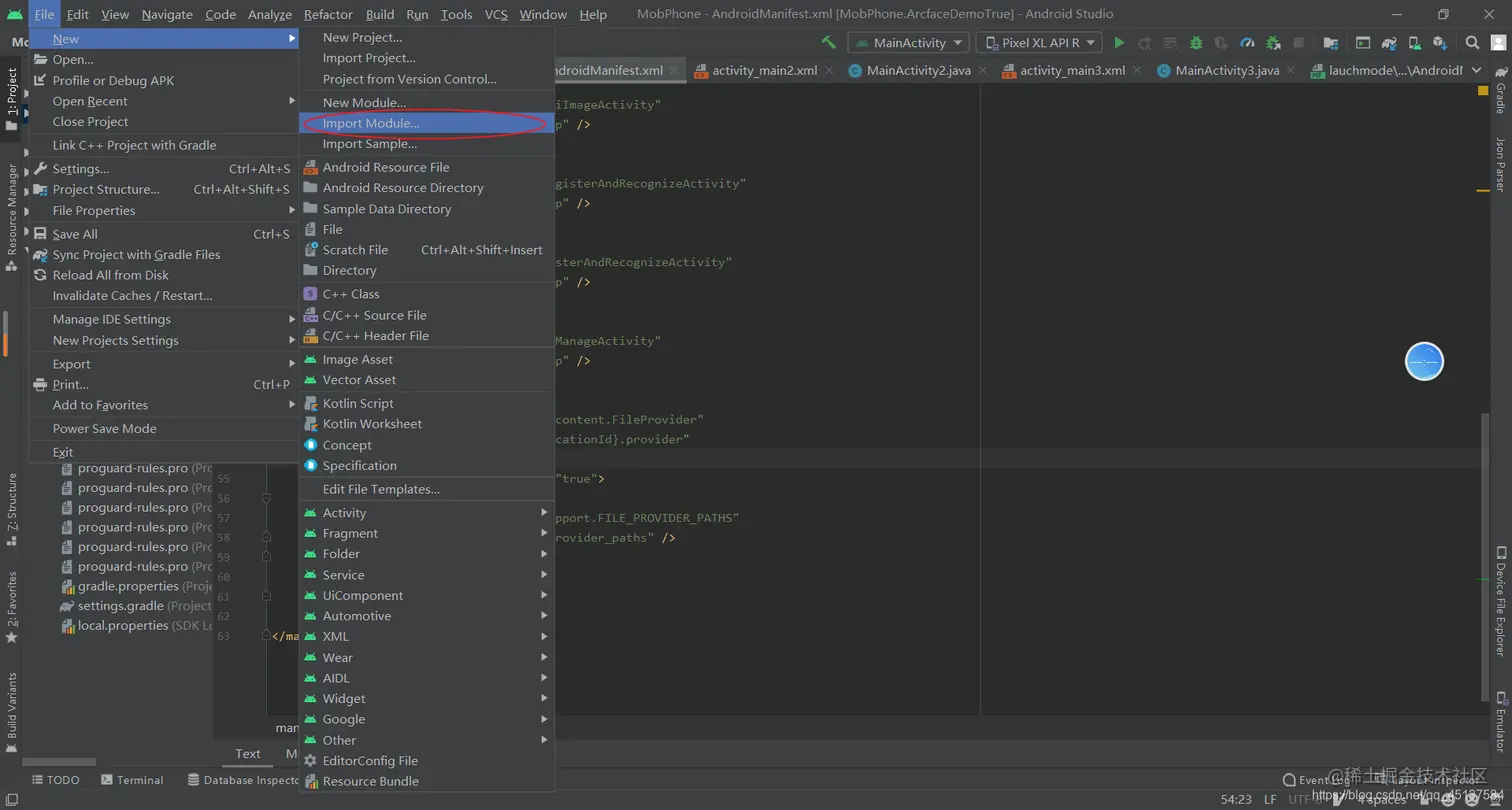The height and width of the screenshot is (810, 1512).
Task: Open the Profiler gauge icon
Action: click(x=1247, y=43)
